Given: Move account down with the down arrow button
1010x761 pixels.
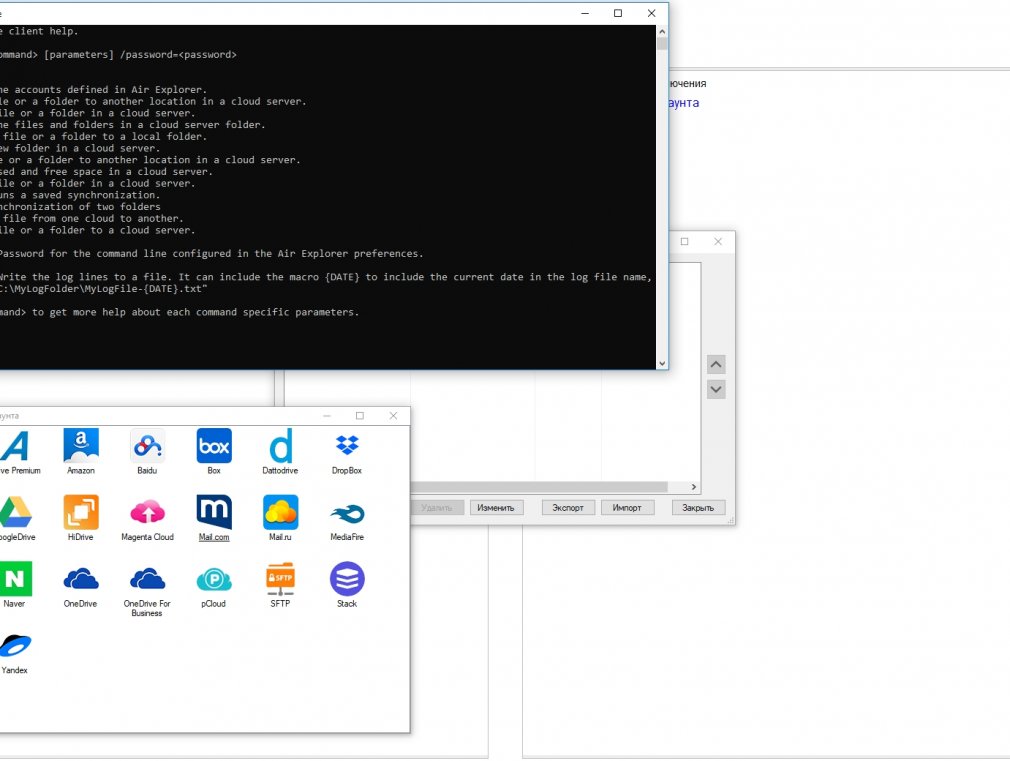Looking at the screenshot, I should [716, 389].
